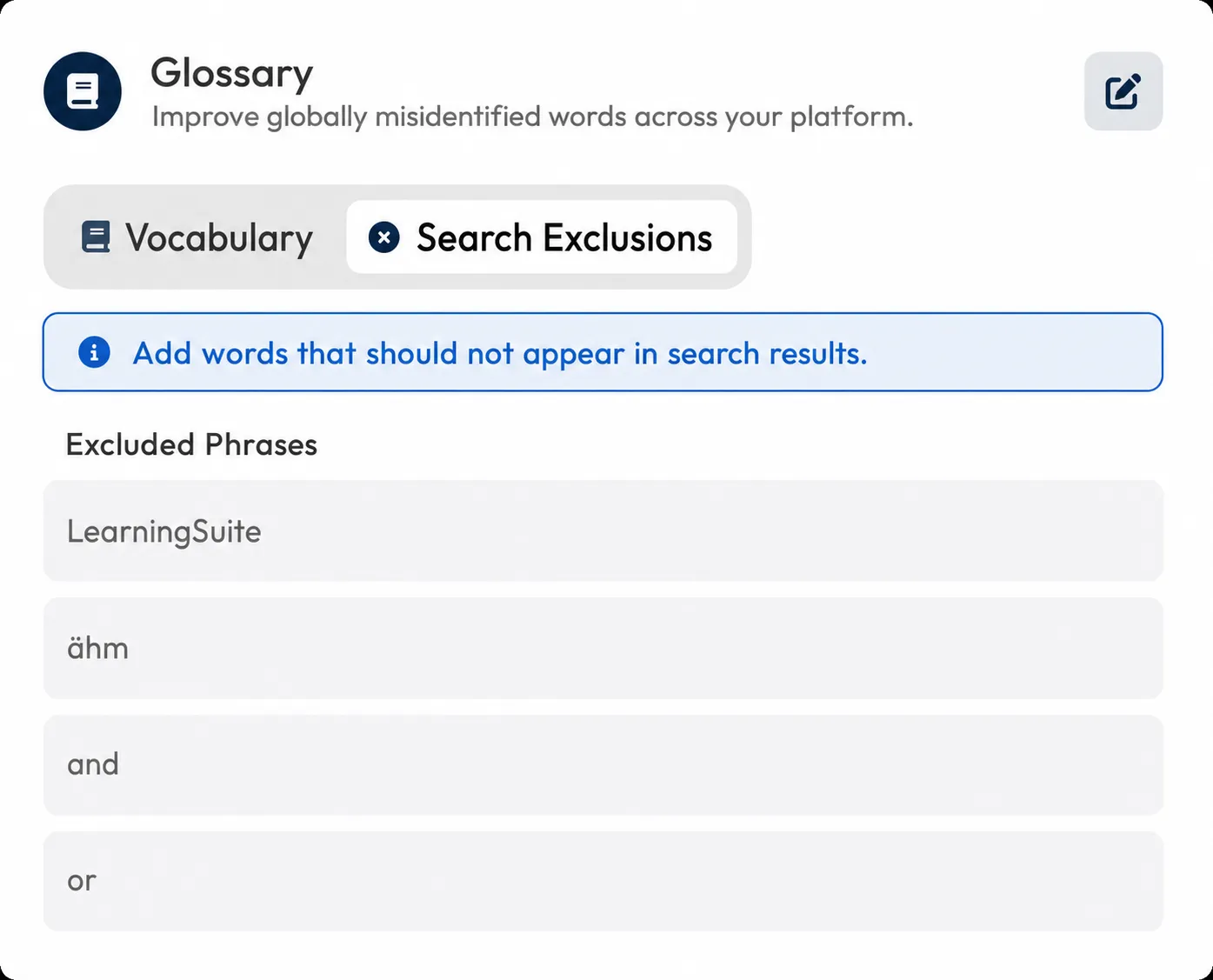Image resolution: width=1213 pixels, height=980 pixels.
Task: Click the 'Add words that should not appear' message
Action: coord(500,354)
